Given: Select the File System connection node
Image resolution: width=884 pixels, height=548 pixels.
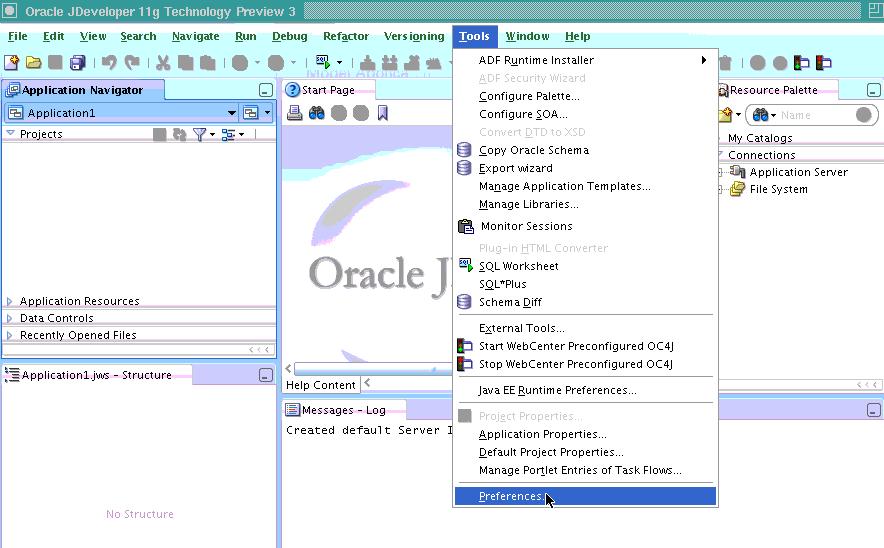Looking at the screenshot, I should [x=779, y=189].
